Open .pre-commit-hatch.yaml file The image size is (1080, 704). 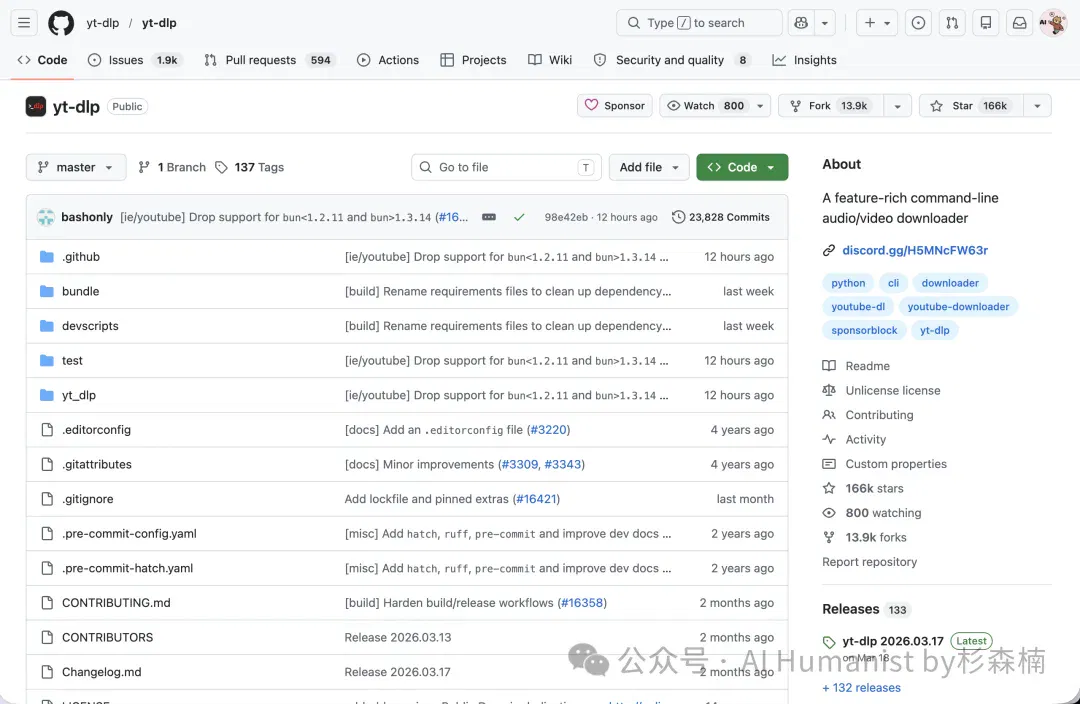tap(127, 568)
